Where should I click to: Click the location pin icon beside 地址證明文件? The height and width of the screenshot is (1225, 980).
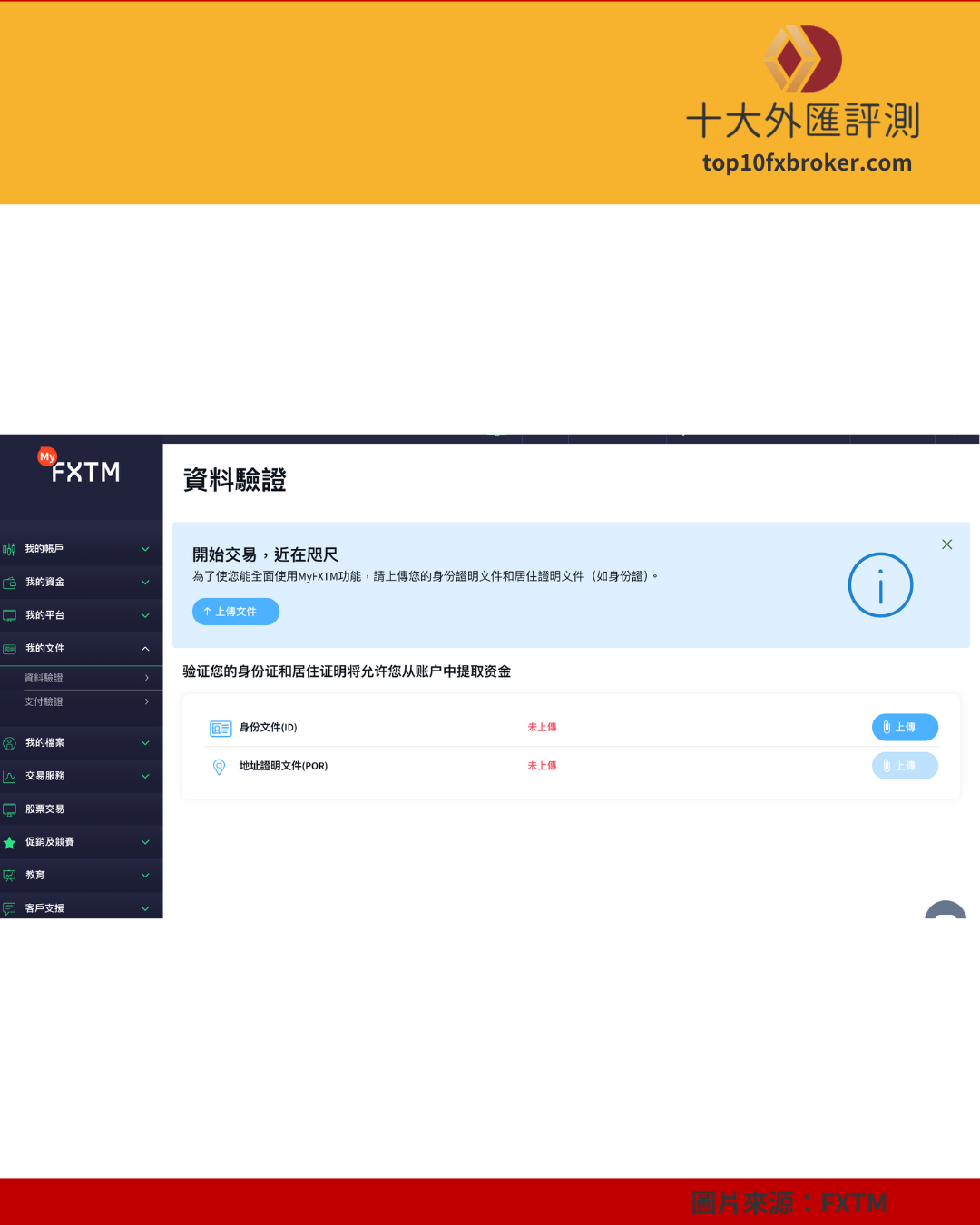point(219,767)
